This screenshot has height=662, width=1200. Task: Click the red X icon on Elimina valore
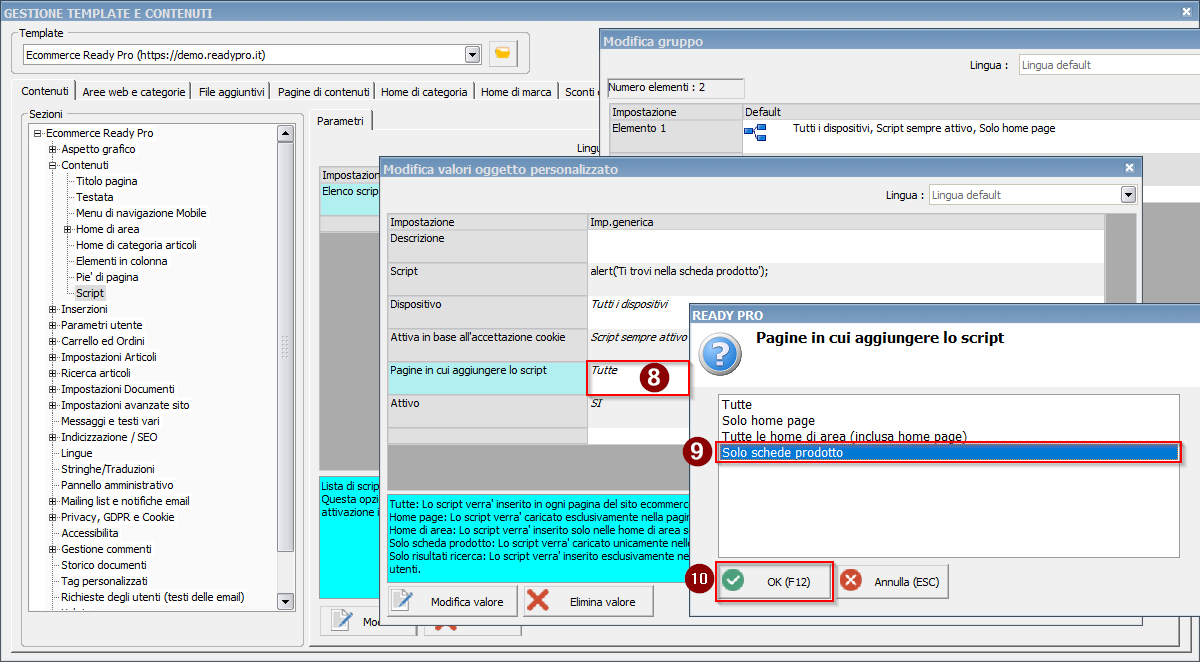coord(538,601)
